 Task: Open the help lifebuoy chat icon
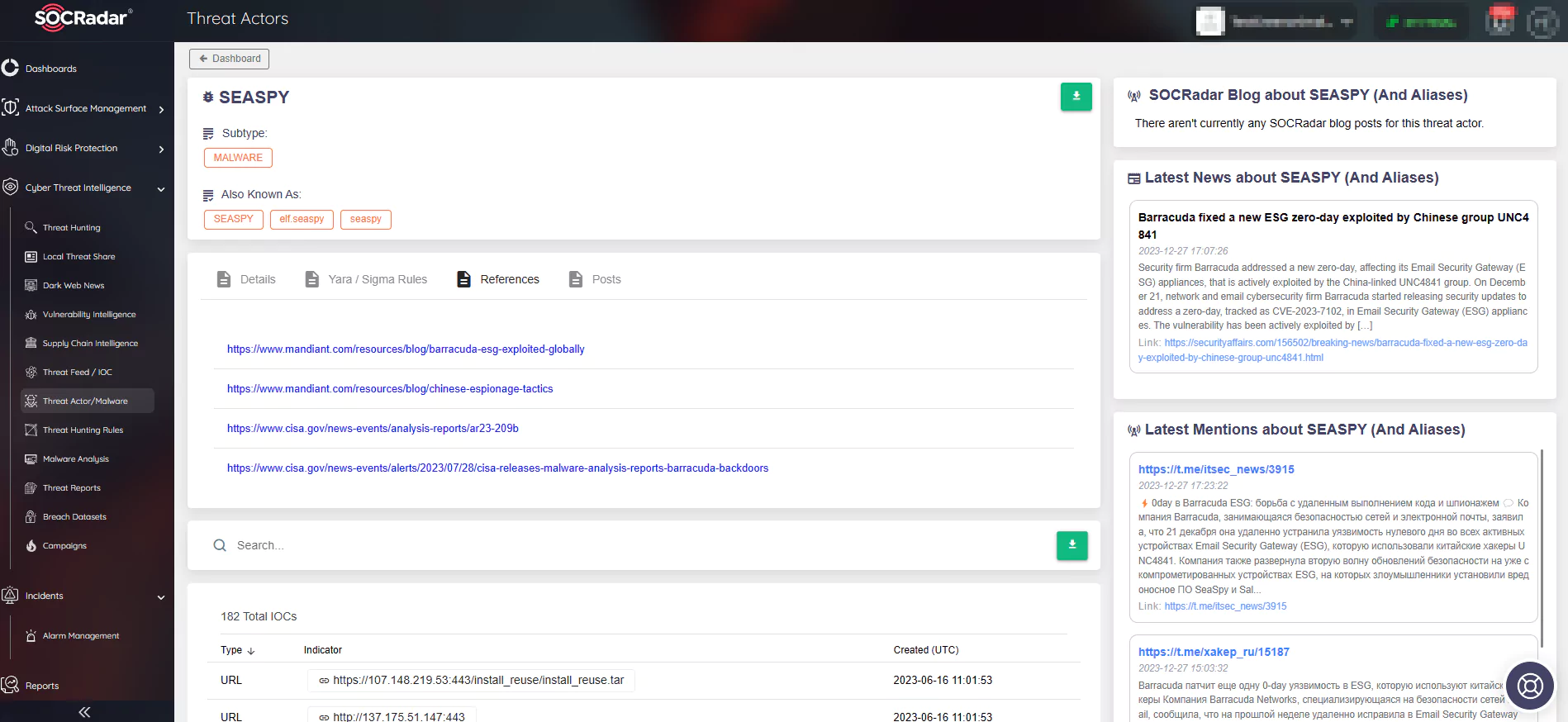(1530, 686)
